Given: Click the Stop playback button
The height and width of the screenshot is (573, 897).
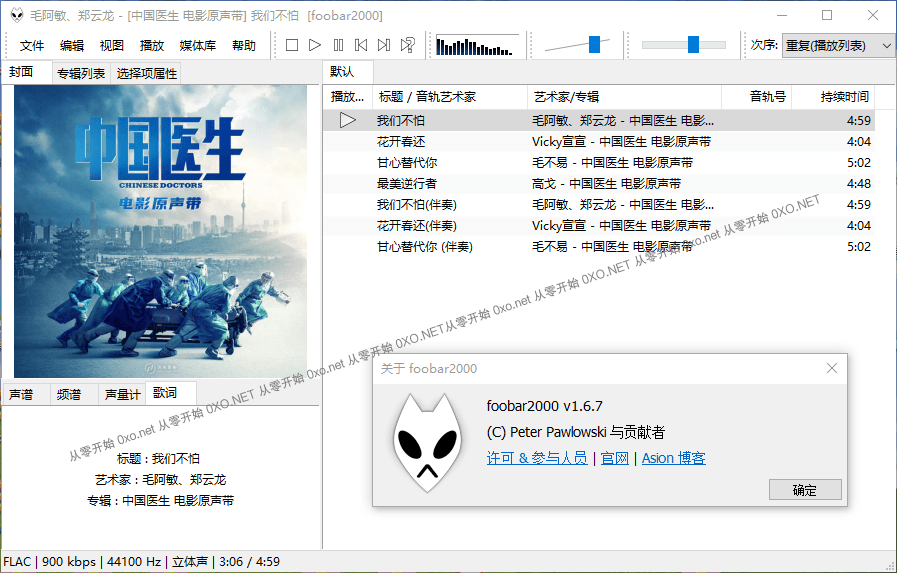Looking at the screenshot, I should tap(292, 45).
